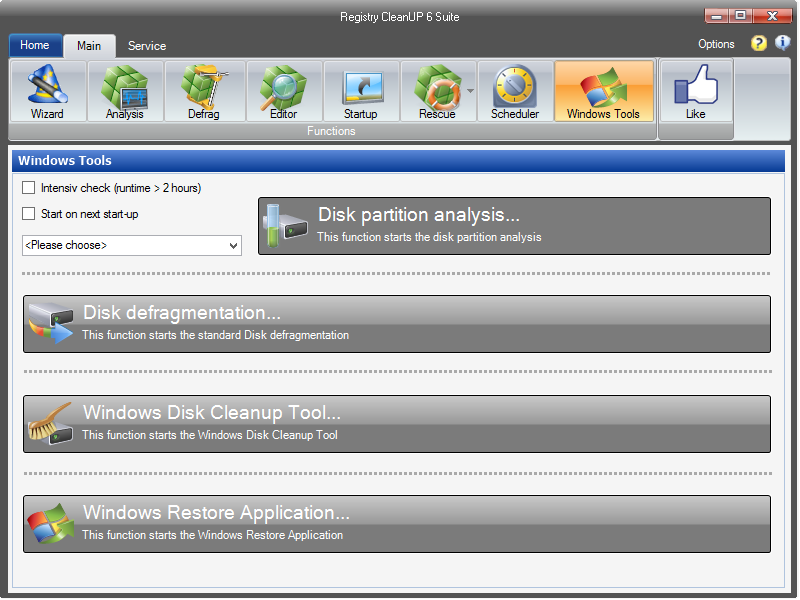Launch Windows Disk Cleanup Tool
The height and width of the screenshot is (600, 800).
click(x=397, y=424)
